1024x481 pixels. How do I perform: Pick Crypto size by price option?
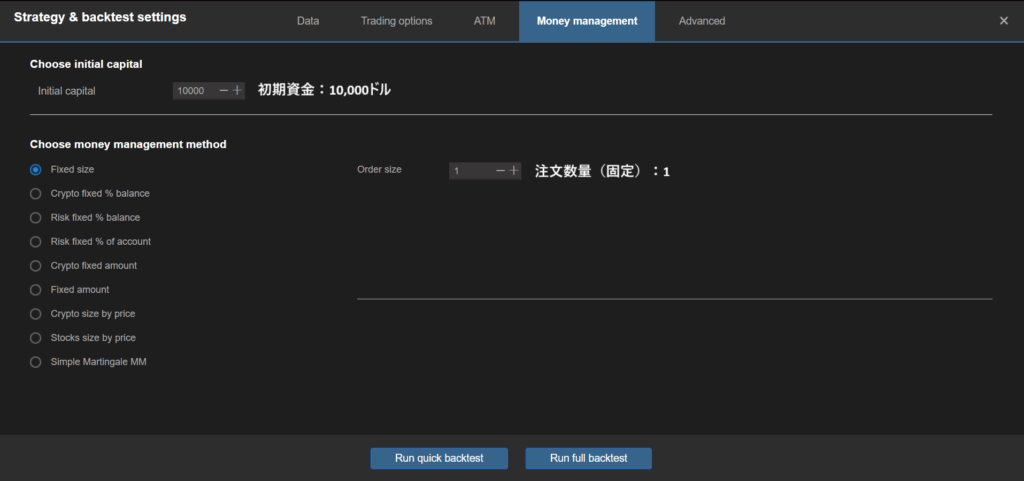[36, 314]
